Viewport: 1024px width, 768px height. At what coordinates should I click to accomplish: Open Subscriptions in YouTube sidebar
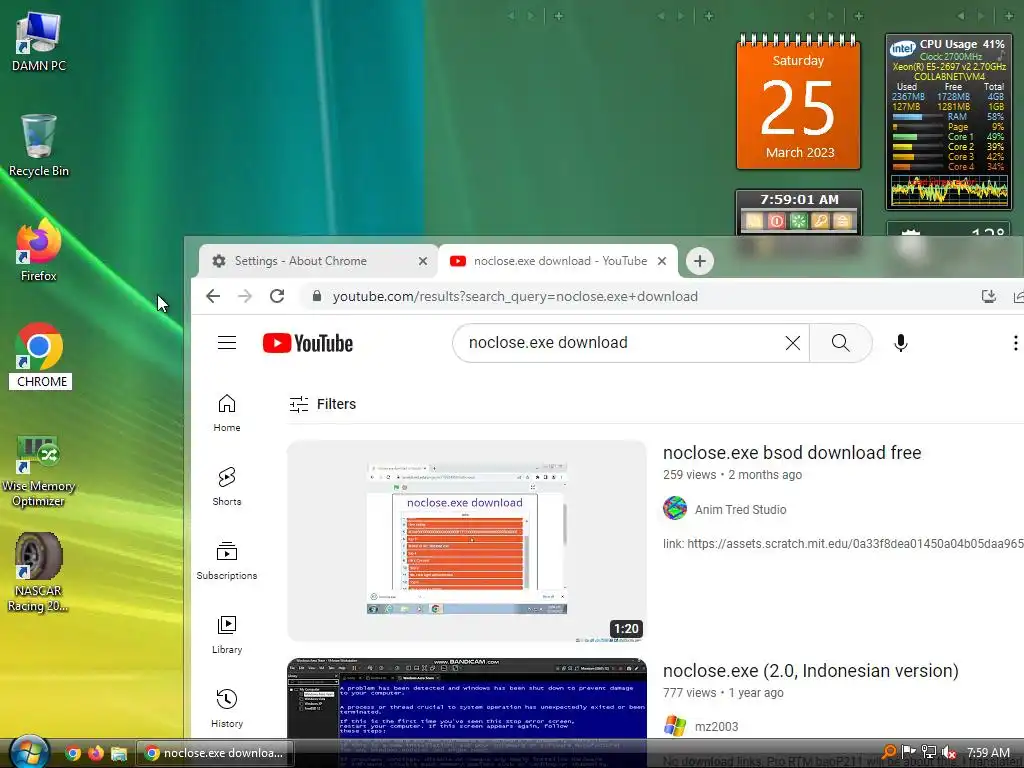click(227, 560)
